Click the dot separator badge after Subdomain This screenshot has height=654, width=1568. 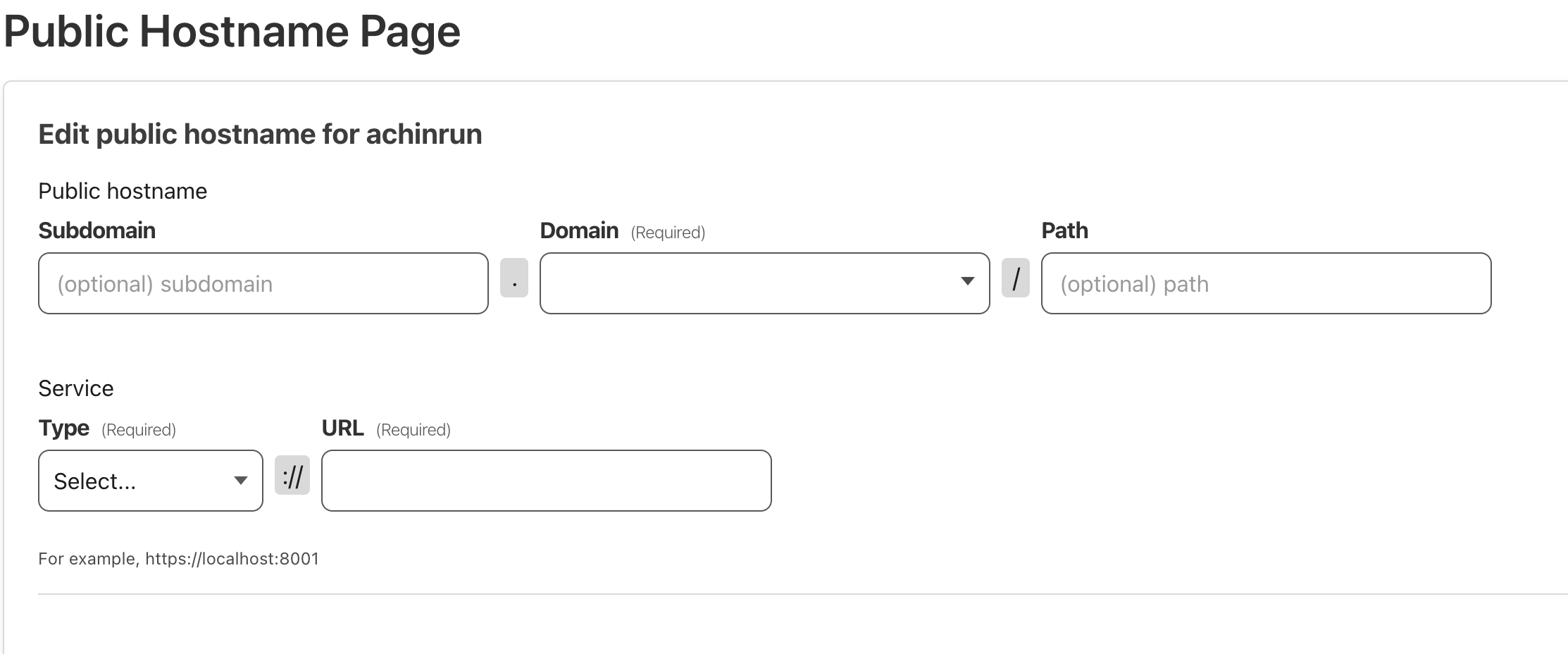pyautogui.click(x=514, y=278)
